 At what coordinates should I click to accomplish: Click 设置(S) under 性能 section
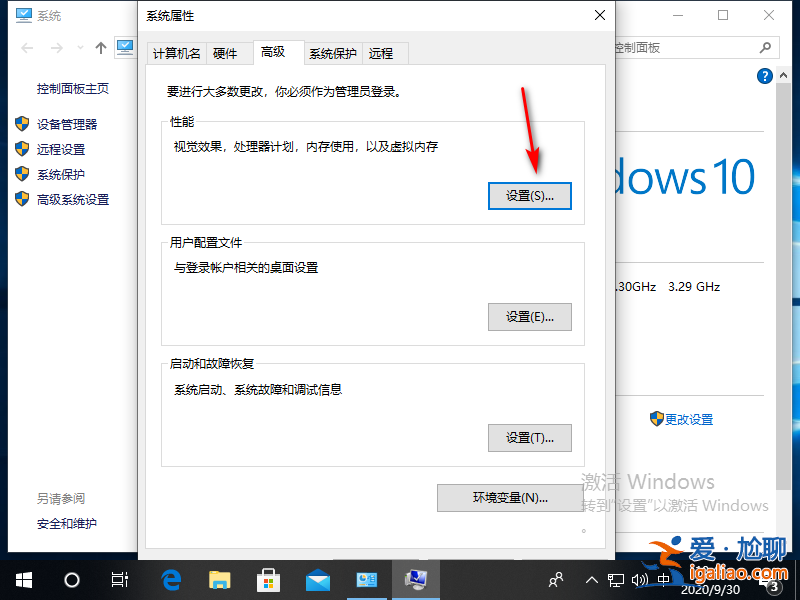530,196
